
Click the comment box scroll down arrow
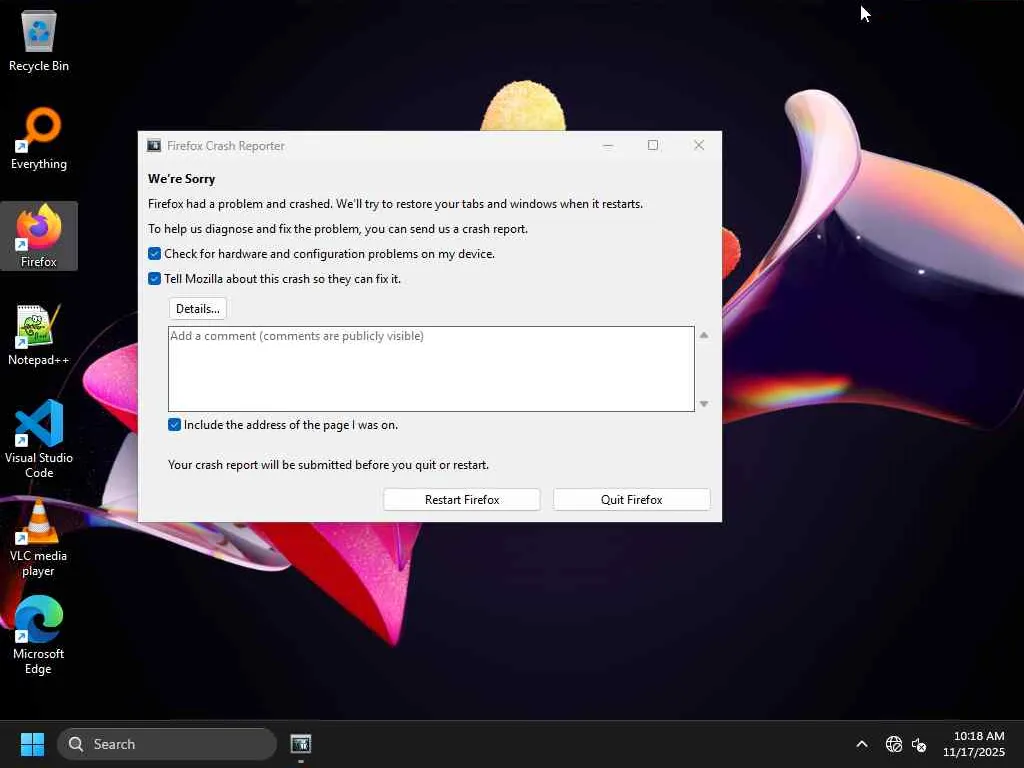pyautogui.click(x=704, y=404)
